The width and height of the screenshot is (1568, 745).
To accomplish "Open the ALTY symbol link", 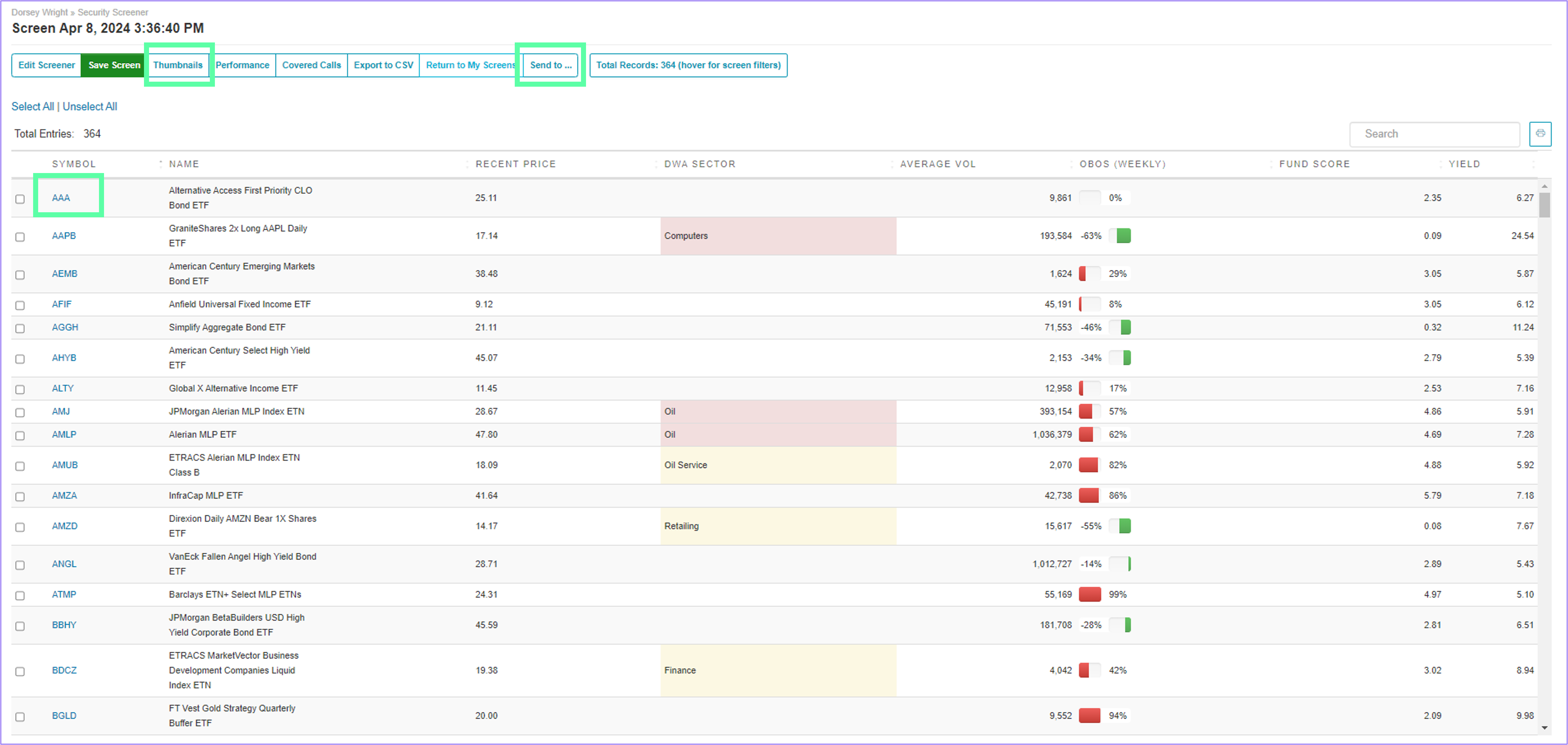I will (63, 388).
